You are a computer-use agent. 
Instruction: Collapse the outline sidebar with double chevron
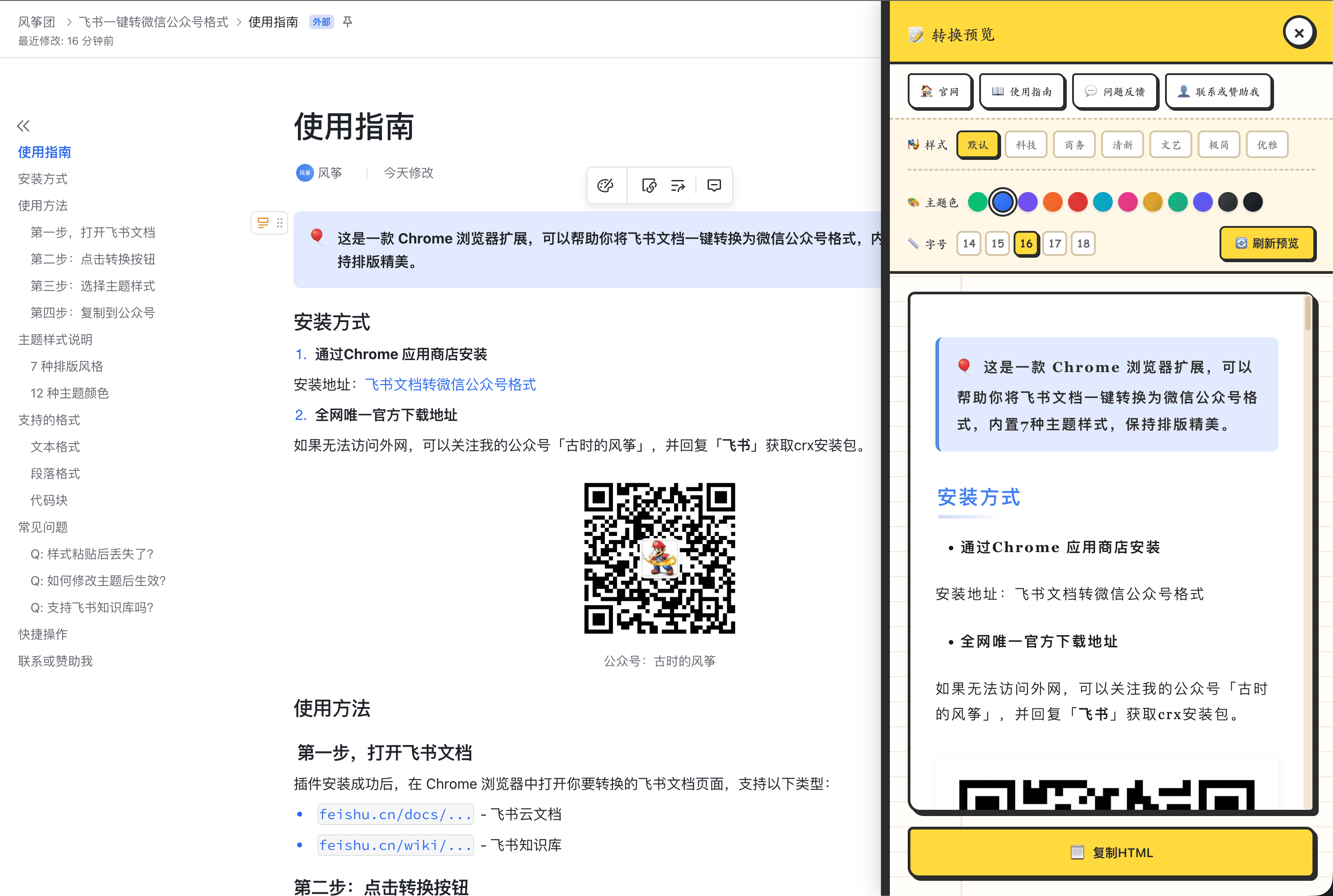click(x=23, y=126)
